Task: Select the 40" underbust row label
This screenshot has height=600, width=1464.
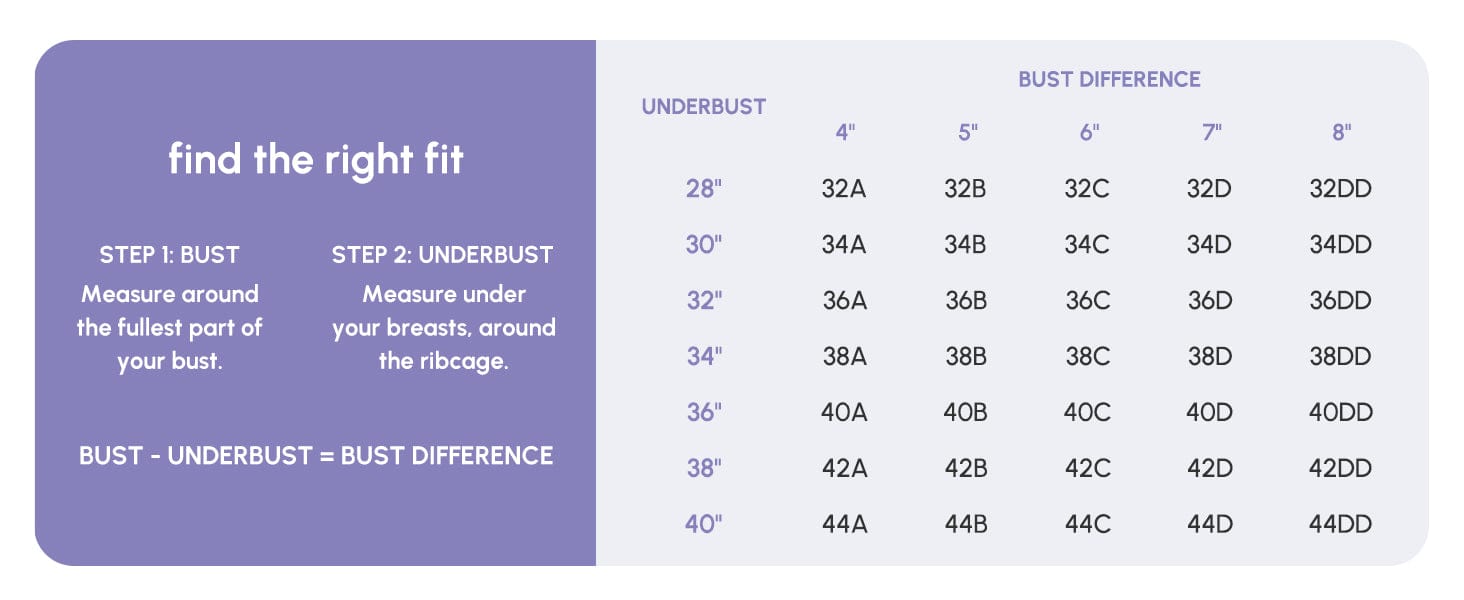Action: [x=704, y=524]
